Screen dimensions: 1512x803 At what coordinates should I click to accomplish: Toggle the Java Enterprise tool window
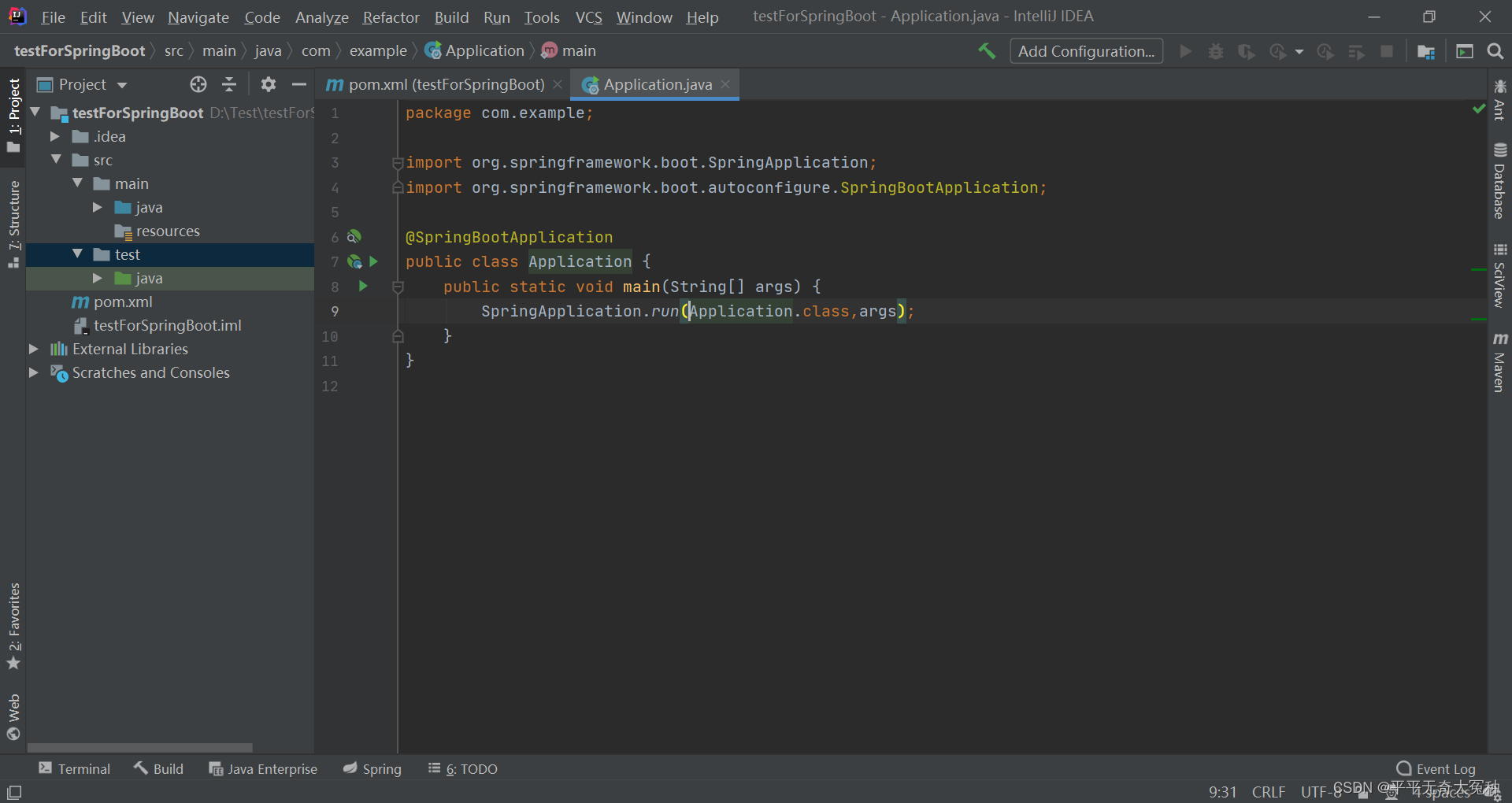pyautogui.click(x=262, y=769)
